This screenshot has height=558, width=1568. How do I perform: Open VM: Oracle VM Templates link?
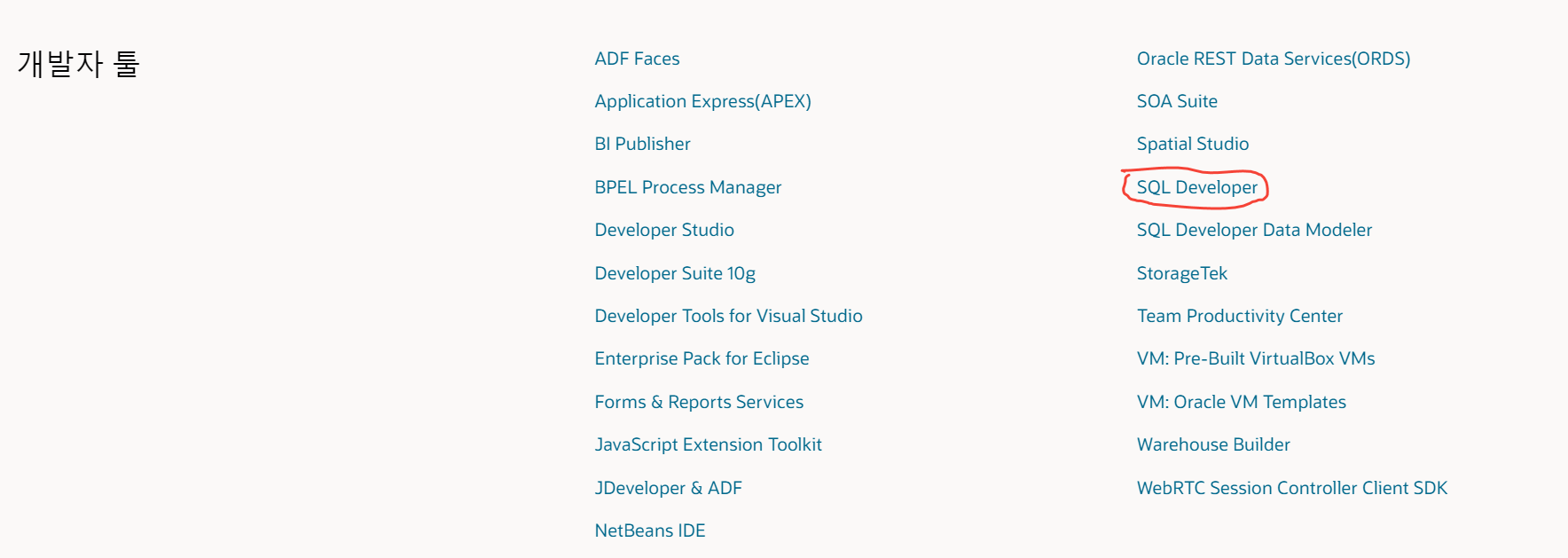(x=1242, y=402)
